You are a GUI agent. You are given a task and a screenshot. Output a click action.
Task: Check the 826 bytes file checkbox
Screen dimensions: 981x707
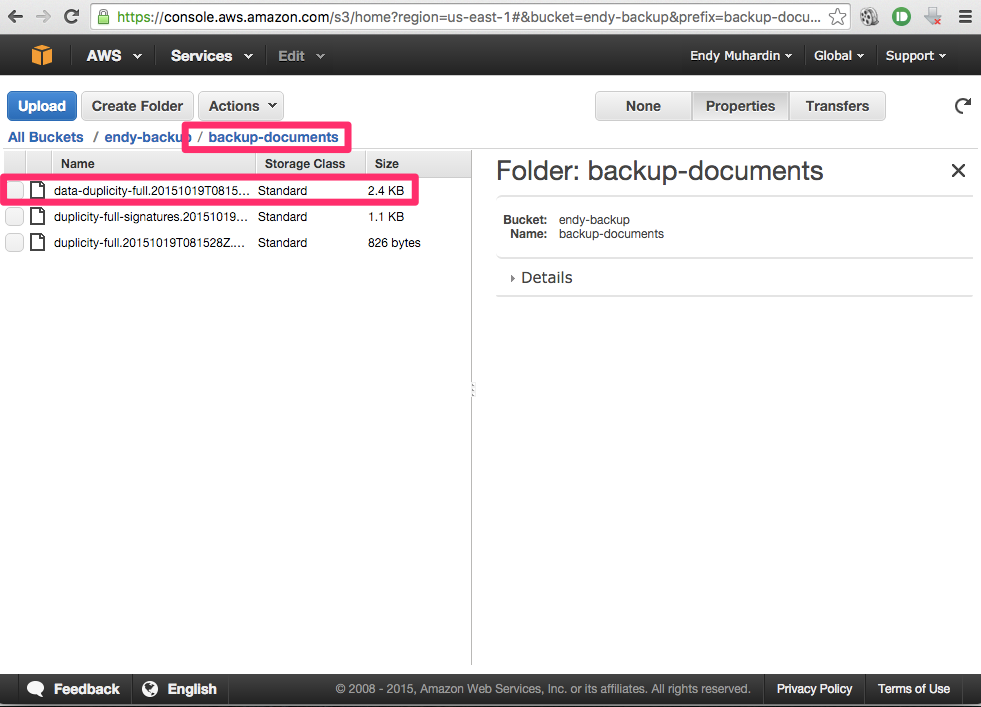[14, 243]
